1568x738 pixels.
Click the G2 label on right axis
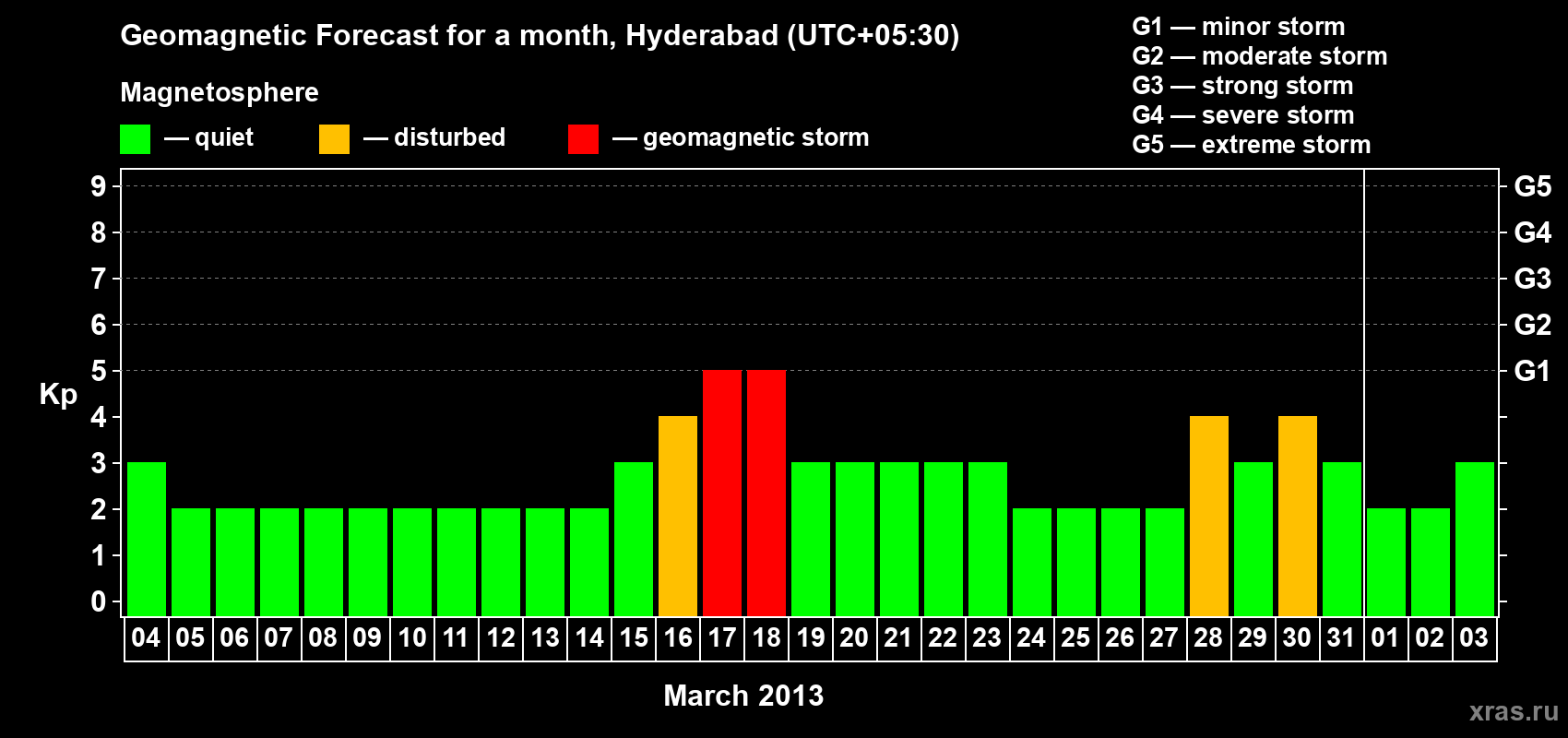click(1533, 325)
